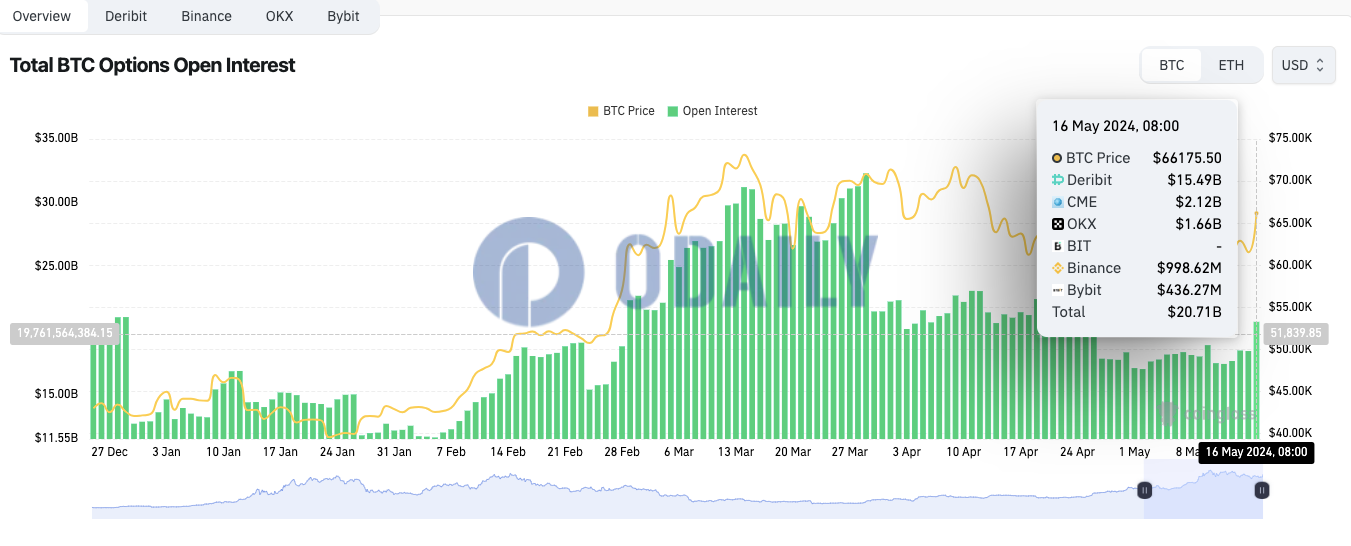The width and height of the screenshot is (1351, 546).
Task: Grab the right range slider handle
Action: 1262,490
